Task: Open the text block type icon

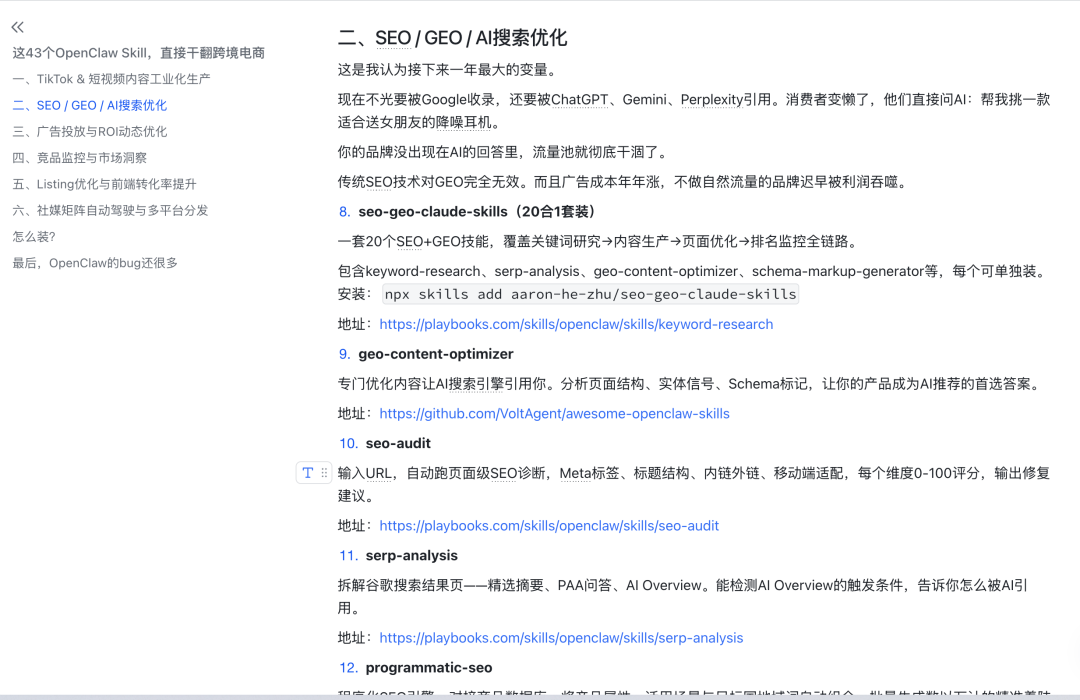Action: 308,473
